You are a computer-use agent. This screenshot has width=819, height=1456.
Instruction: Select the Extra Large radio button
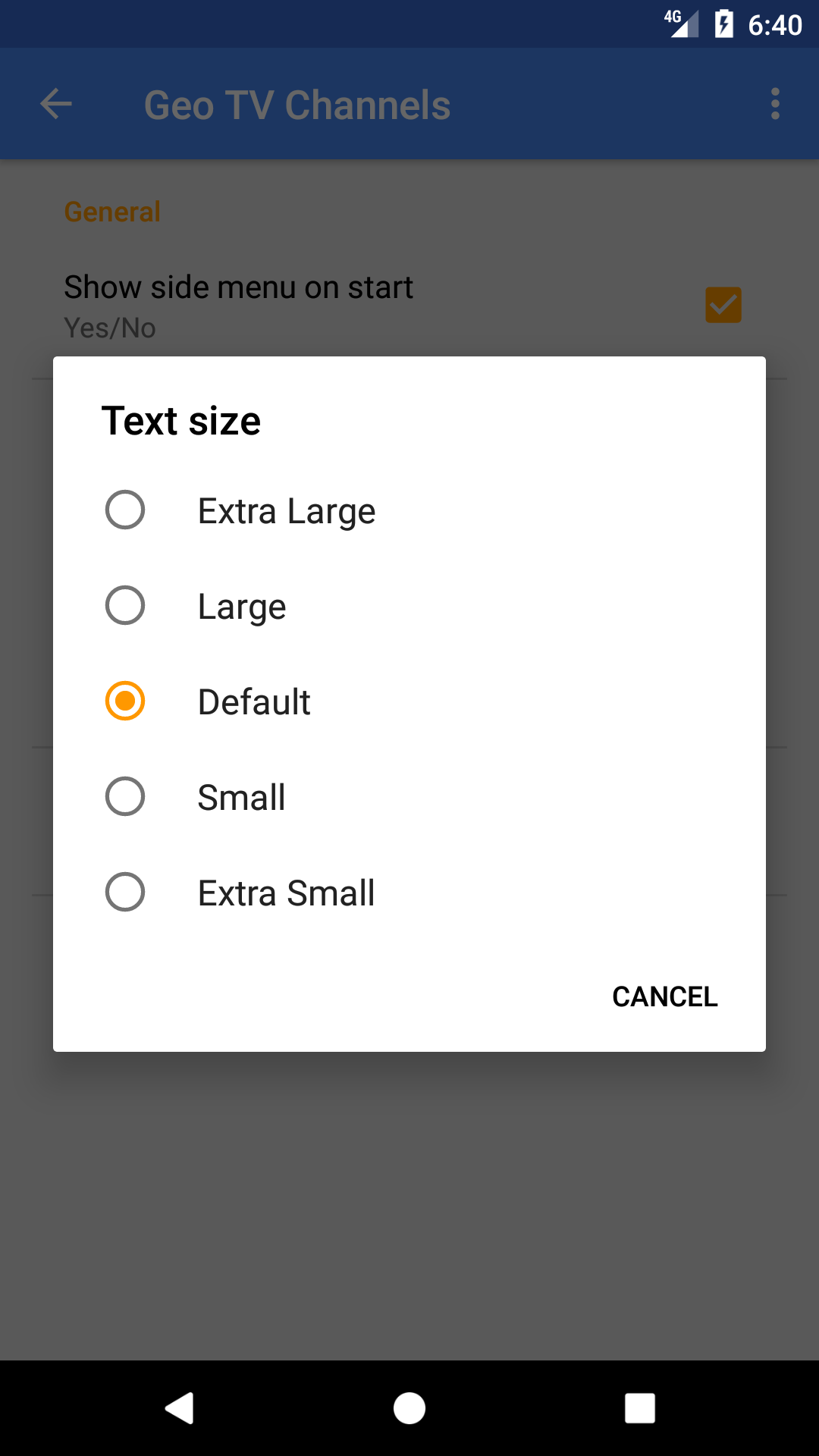click(x=125, y=510)
